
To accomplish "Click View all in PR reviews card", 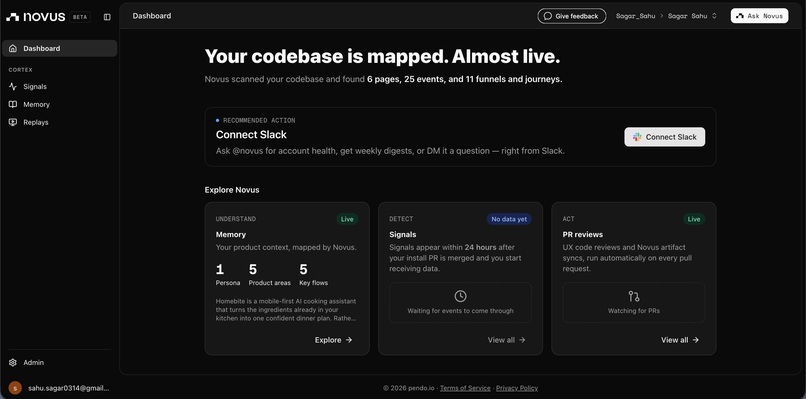I will coord(680,340).
